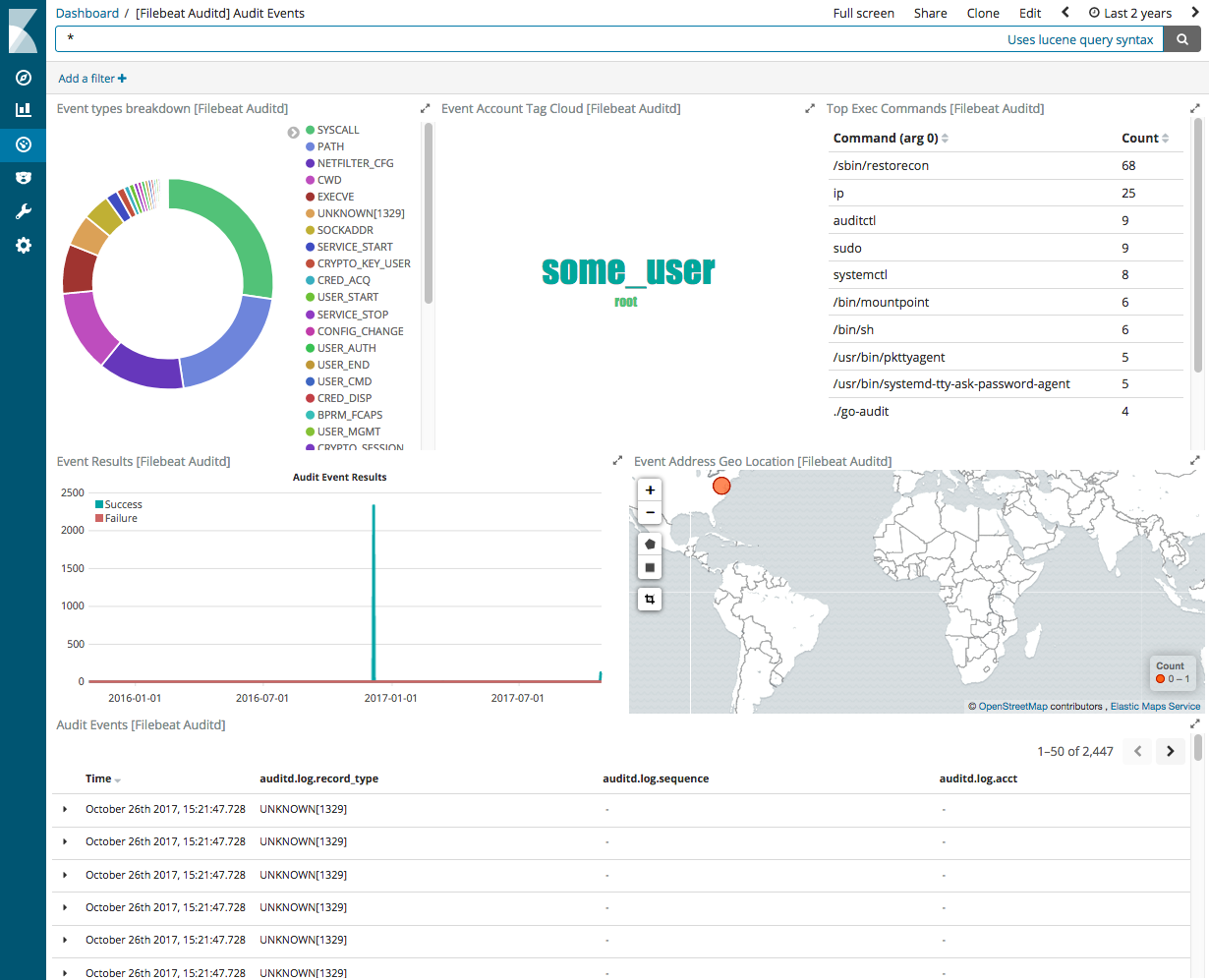The image size is (1209, 980).
Task: Select the rectangle drawing tool on the map
Action: [x=649, y=567]
